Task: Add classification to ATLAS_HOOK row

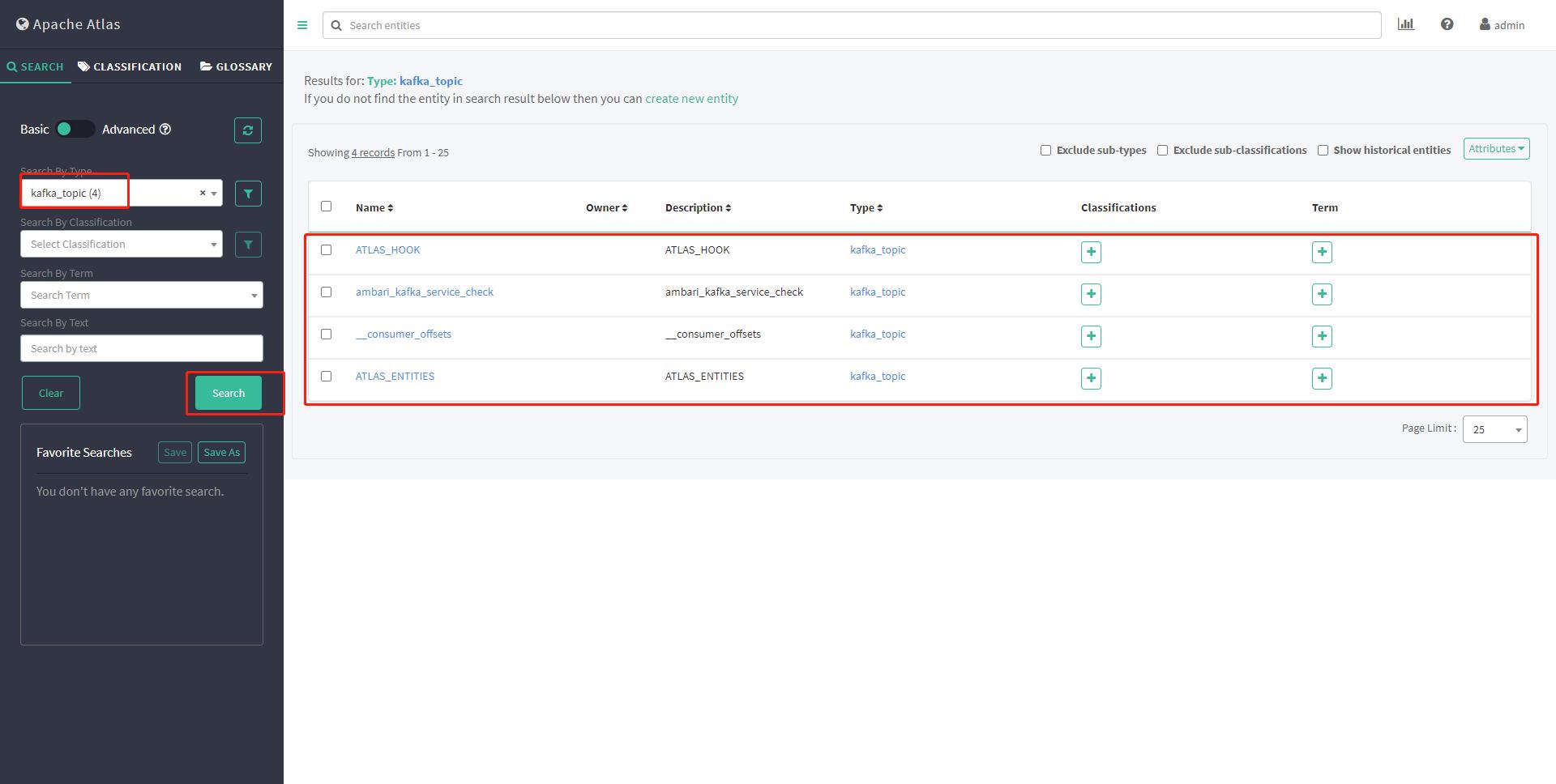Action: pyautogui.click(x=1091, y=252)
